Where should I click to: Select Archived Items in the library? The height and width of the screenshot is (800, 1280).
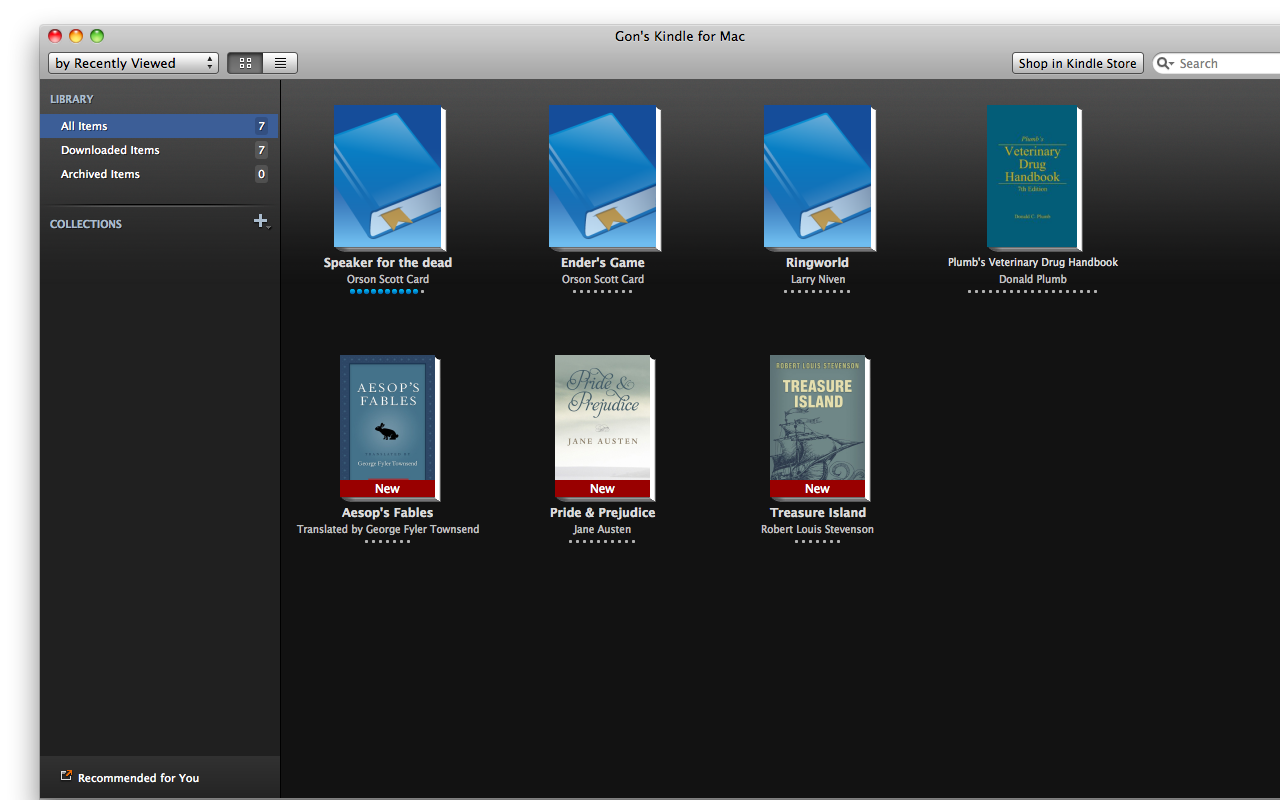[159, 174]
